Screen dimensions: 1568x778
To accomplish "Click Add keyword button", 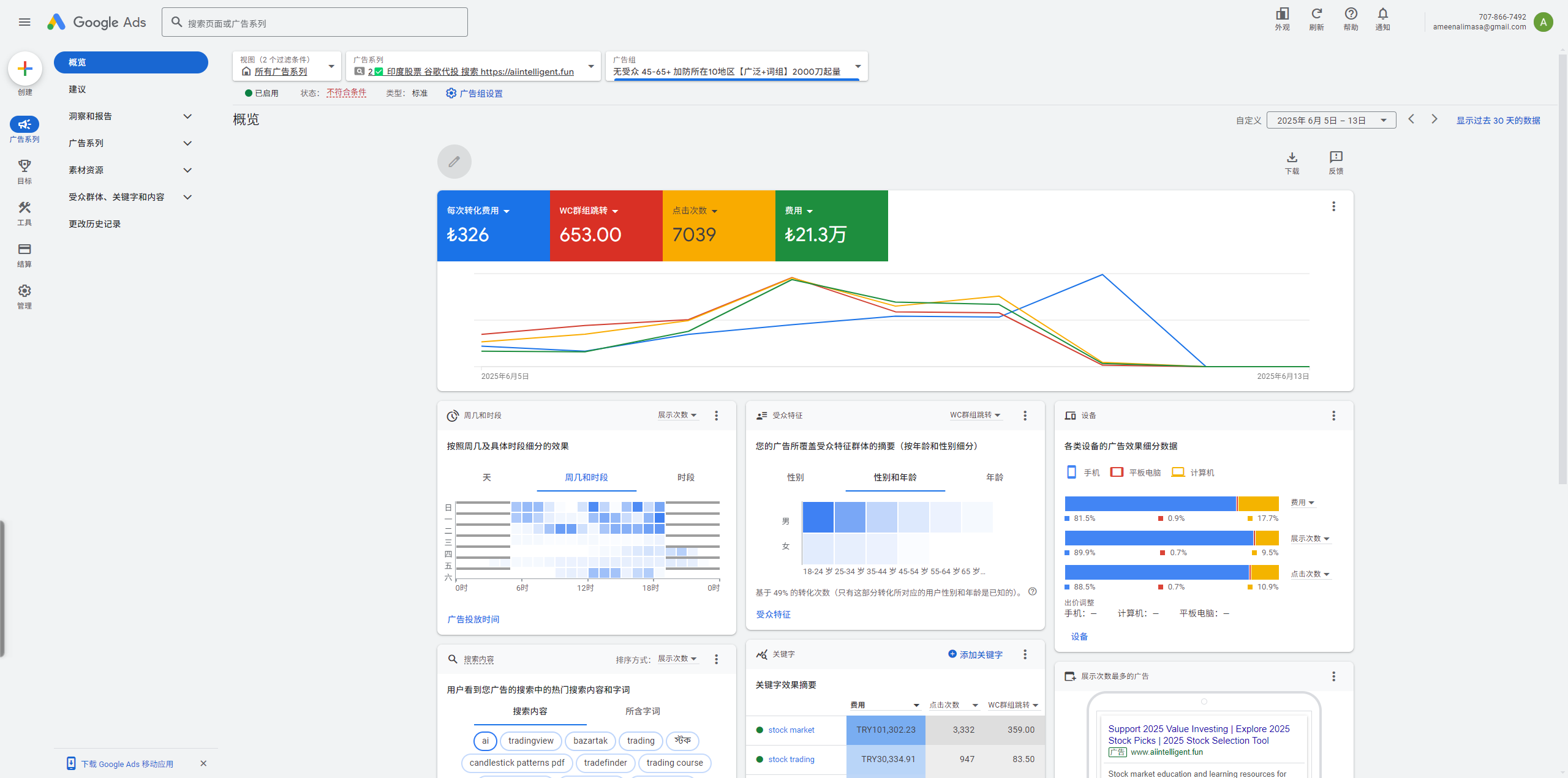I will click(x=975, y=654).
